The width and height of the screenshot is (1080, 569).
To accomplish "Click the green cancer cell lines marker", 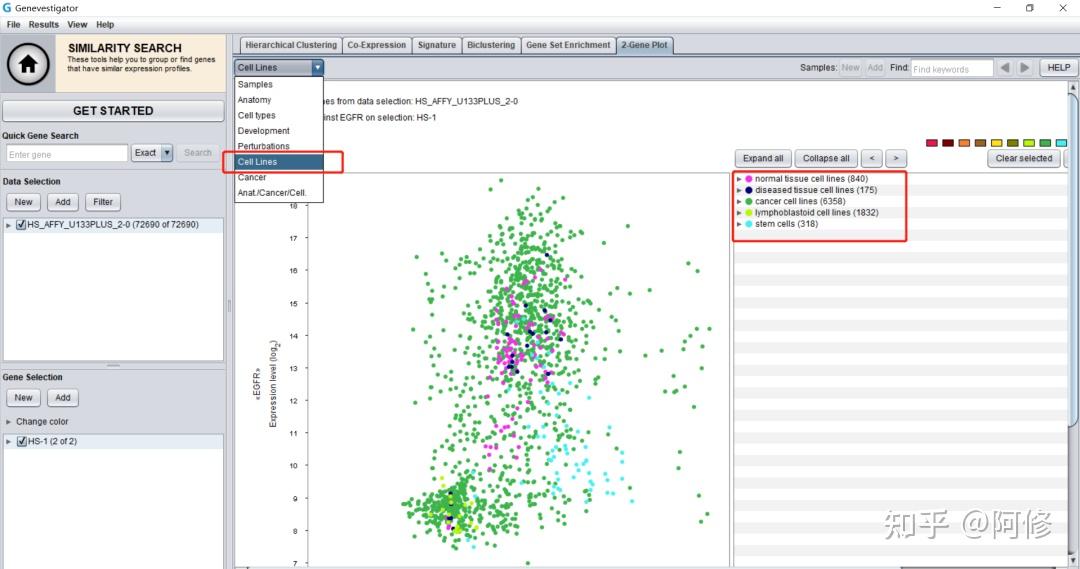I will click(x=749, y=201).
